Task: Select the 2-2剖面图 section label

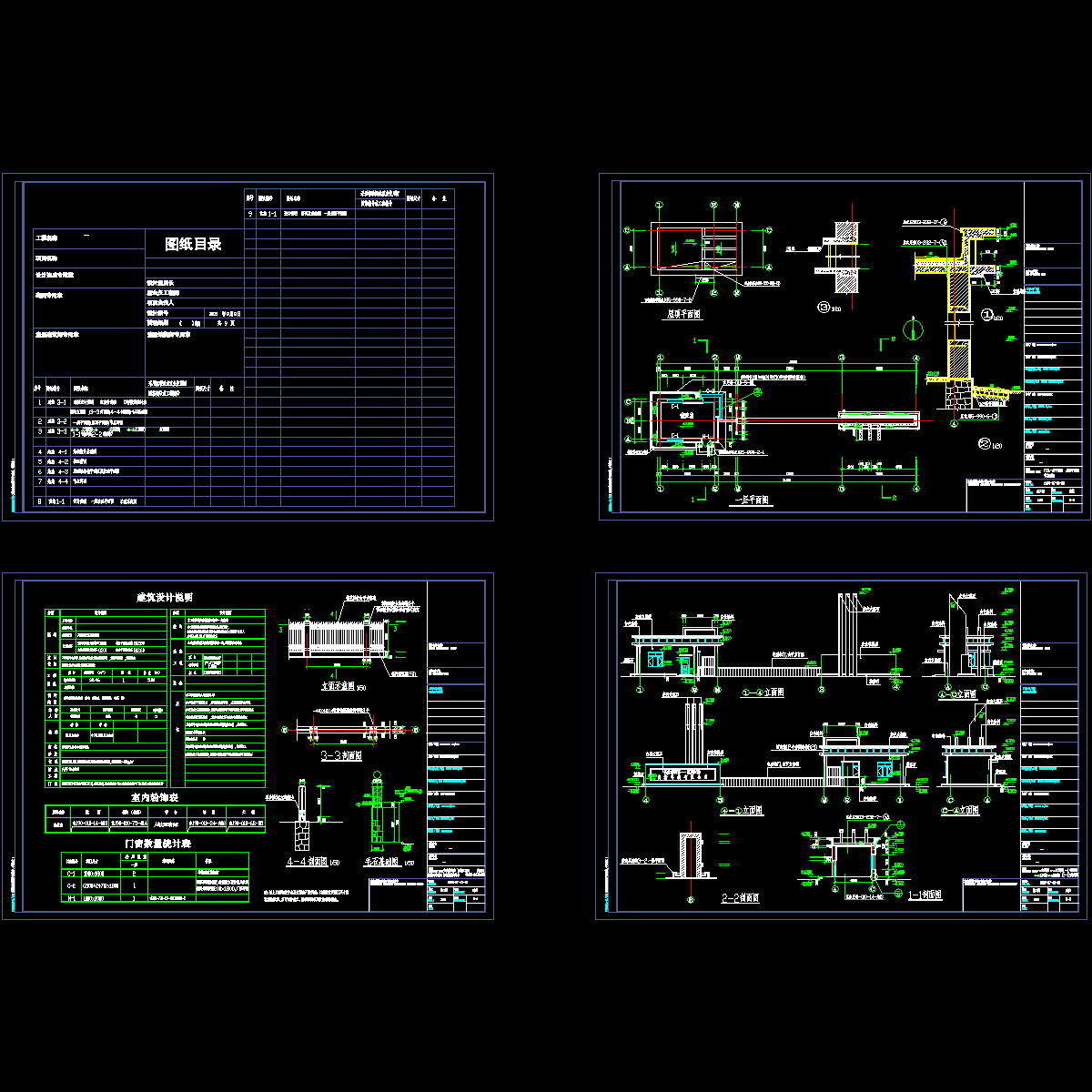Action: 740,897
